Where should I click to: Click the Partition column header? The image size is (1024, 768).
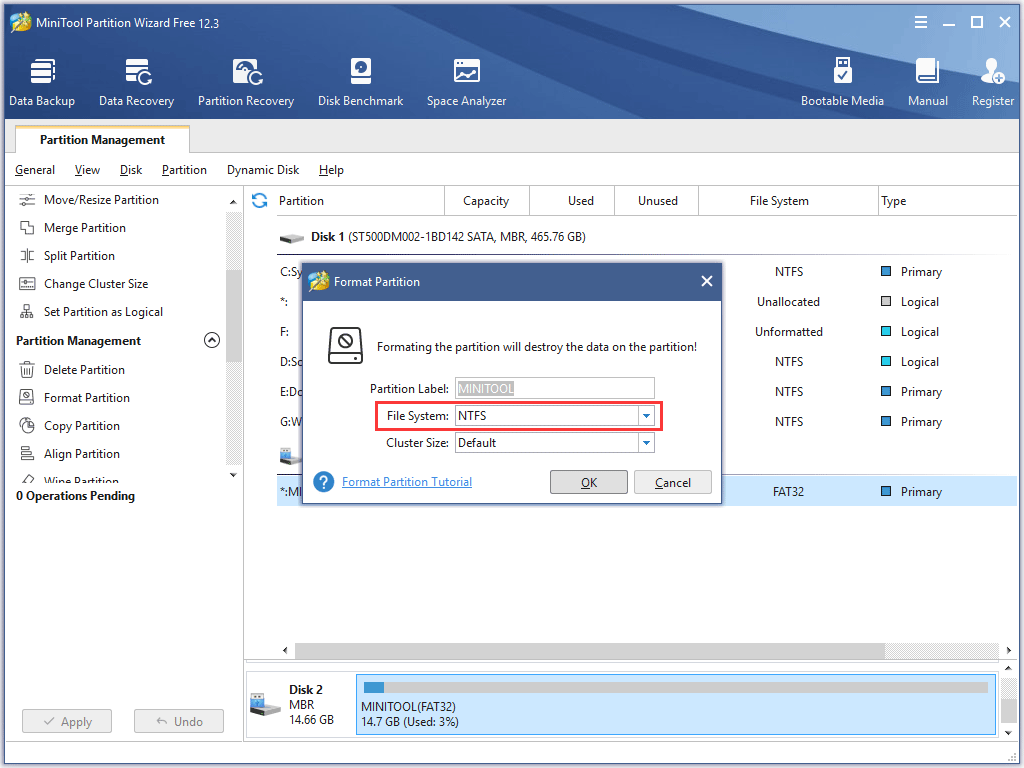pos(358,201)
